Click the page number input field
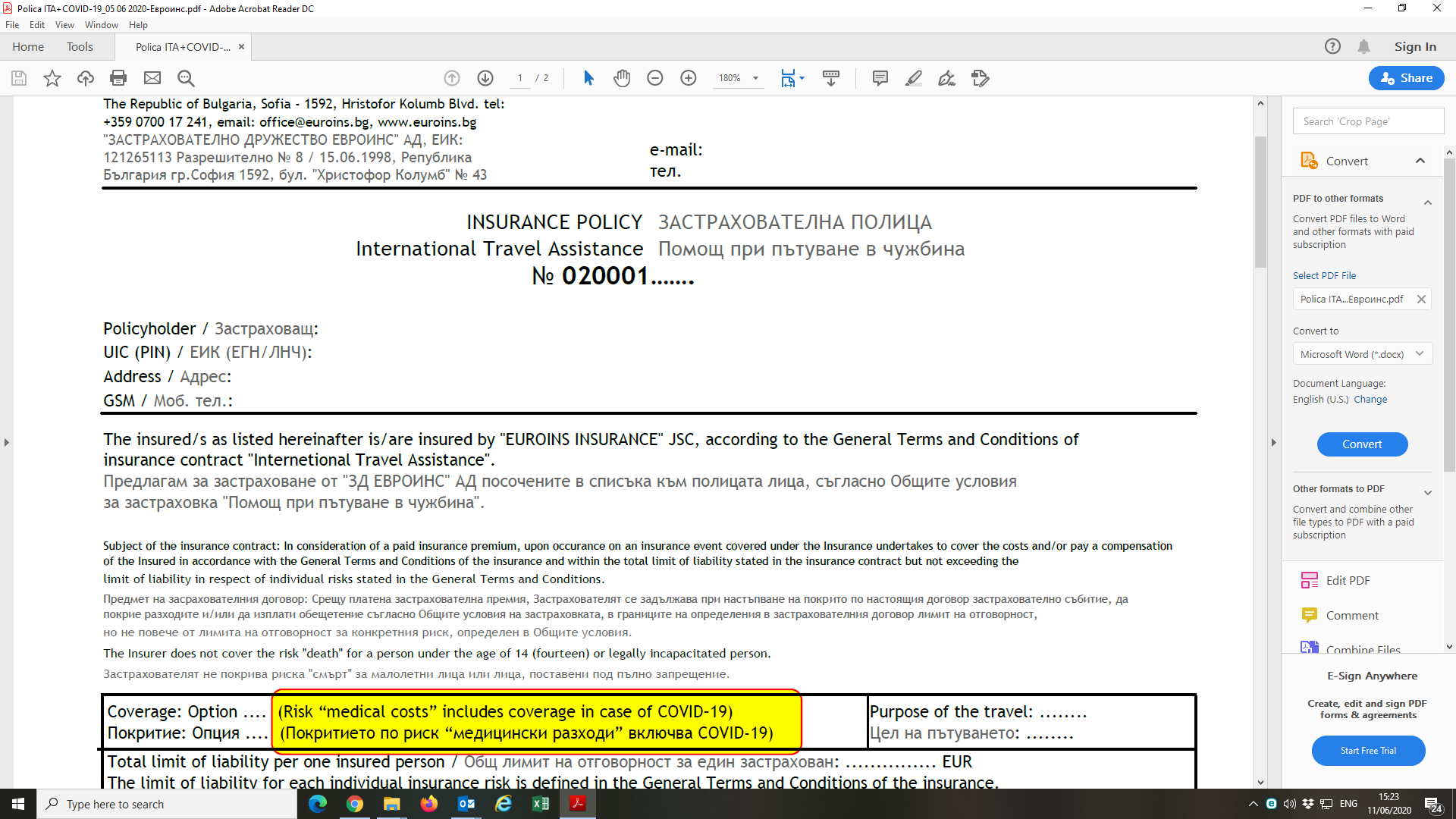The width and height of the screenshot is (1456, 819). tap(520, 78)
